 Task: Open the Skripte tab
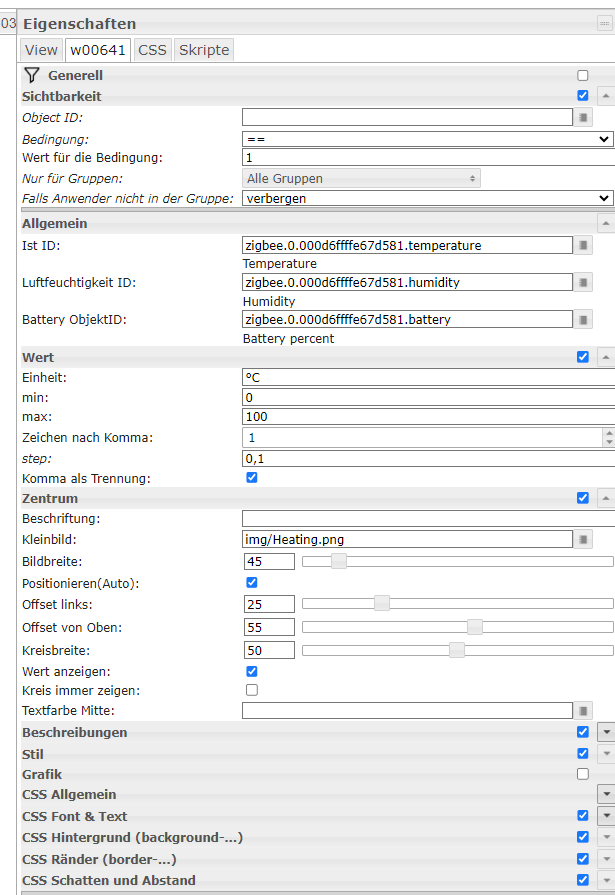[204, 50]
